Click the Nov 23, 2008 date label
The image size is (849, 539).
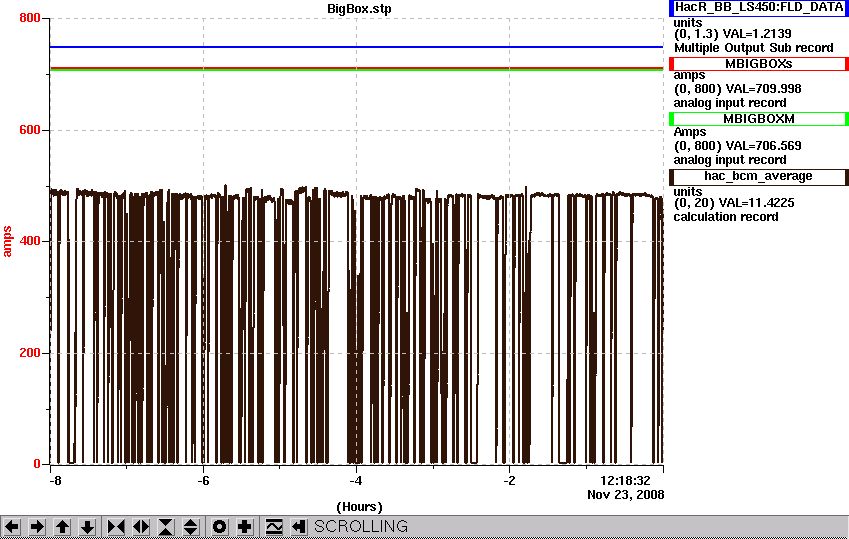(625, 495)
